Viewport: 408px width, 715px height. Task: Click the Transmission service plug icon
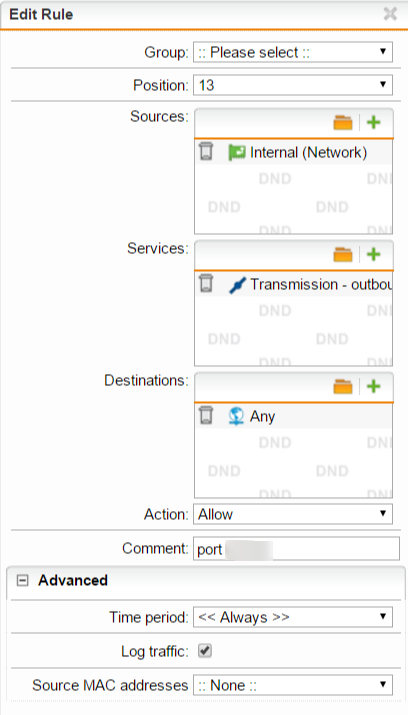click(x=237, y=285)
